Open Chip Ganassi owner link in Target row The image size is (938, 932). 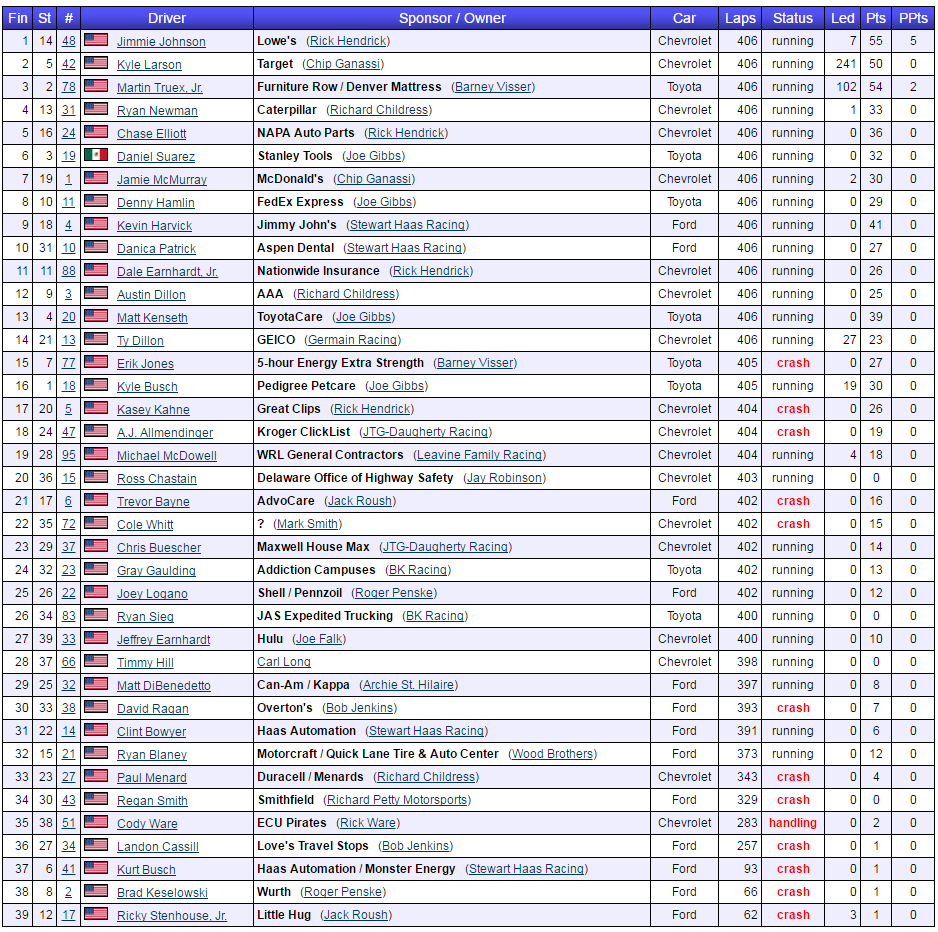[343, 63]
